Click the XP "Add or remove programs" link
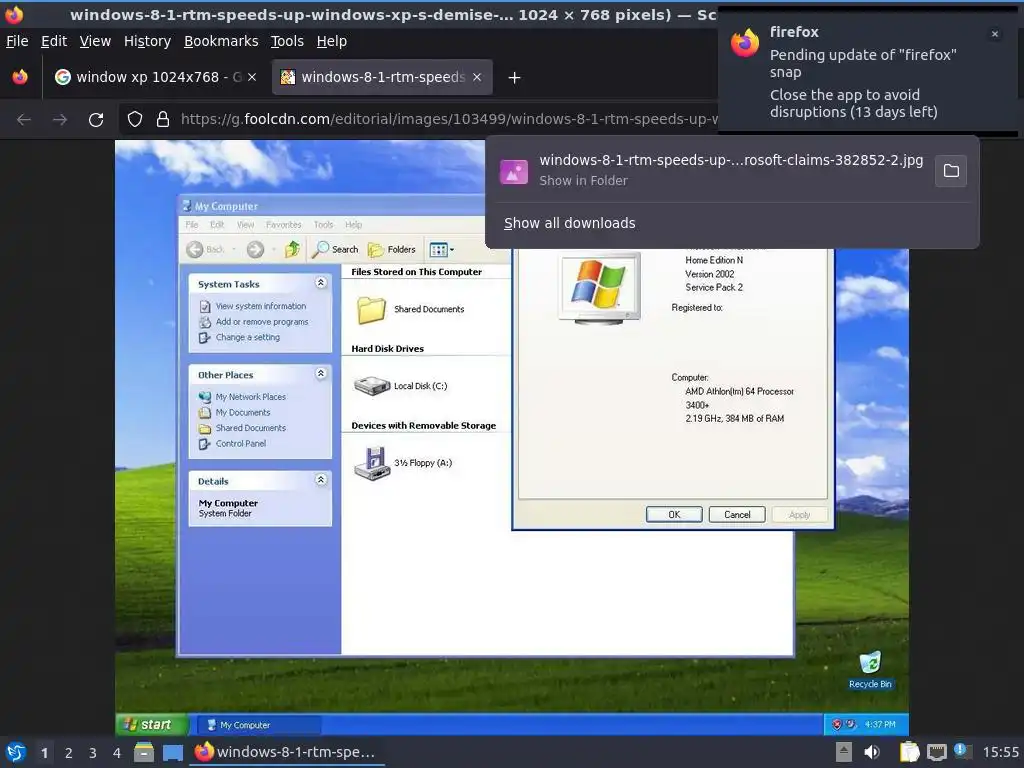This screenshot has width=1024, height=768. (262, 322)
